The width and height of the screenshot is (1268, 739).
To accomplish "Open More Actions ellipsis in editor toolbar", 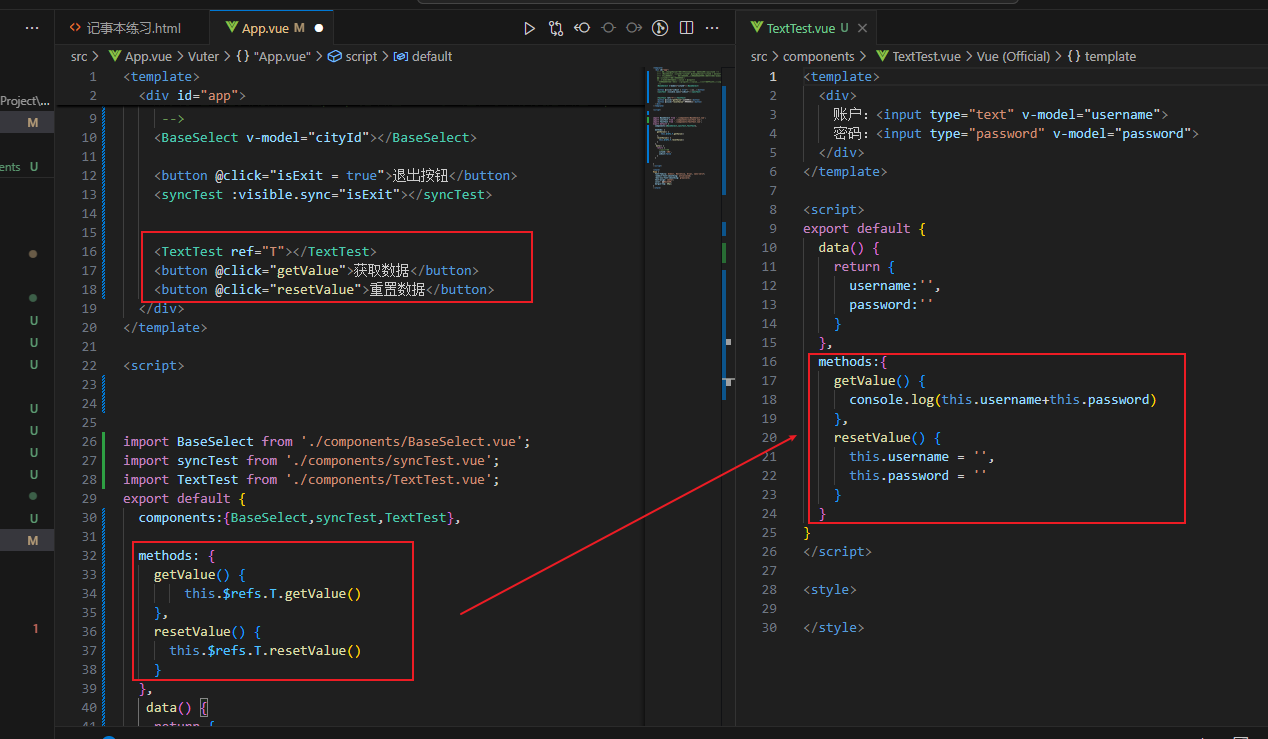I will [712, 28].
